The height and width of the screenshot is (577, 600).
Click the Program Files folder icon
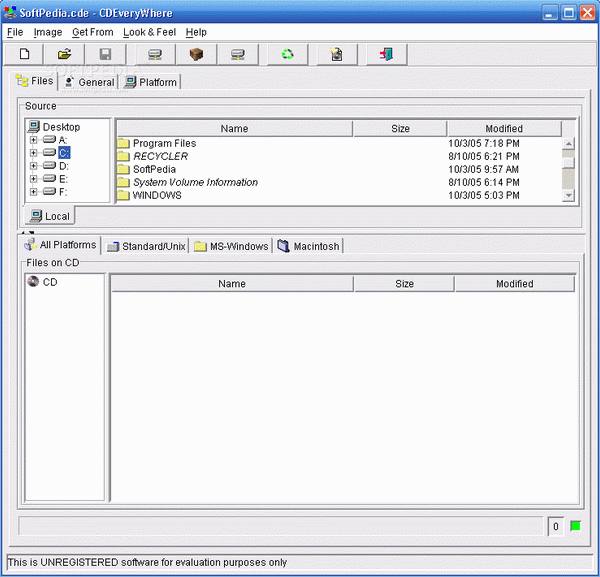click(x=123, y=143)
